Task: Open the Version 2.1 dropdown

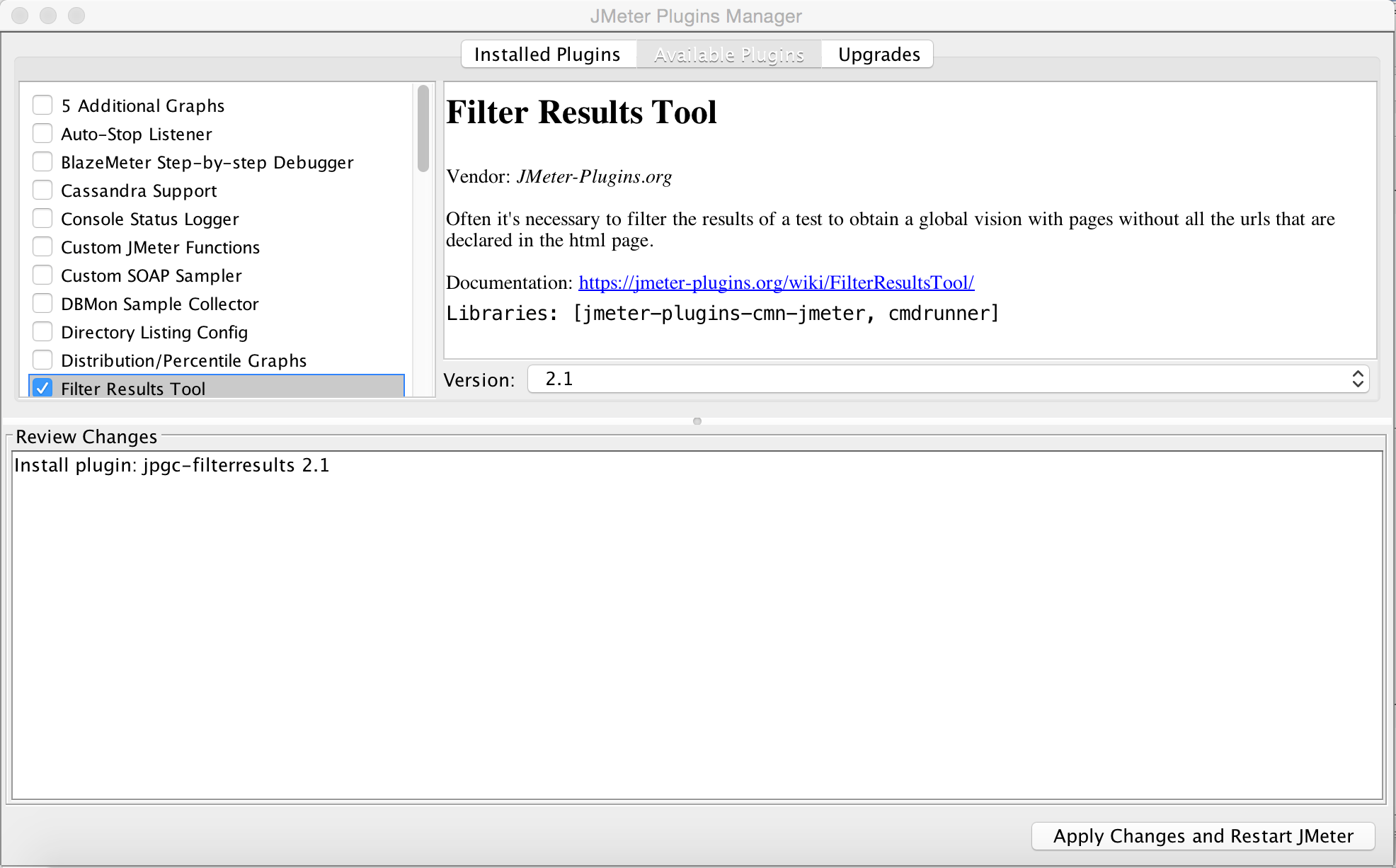Action: [947, 379]
